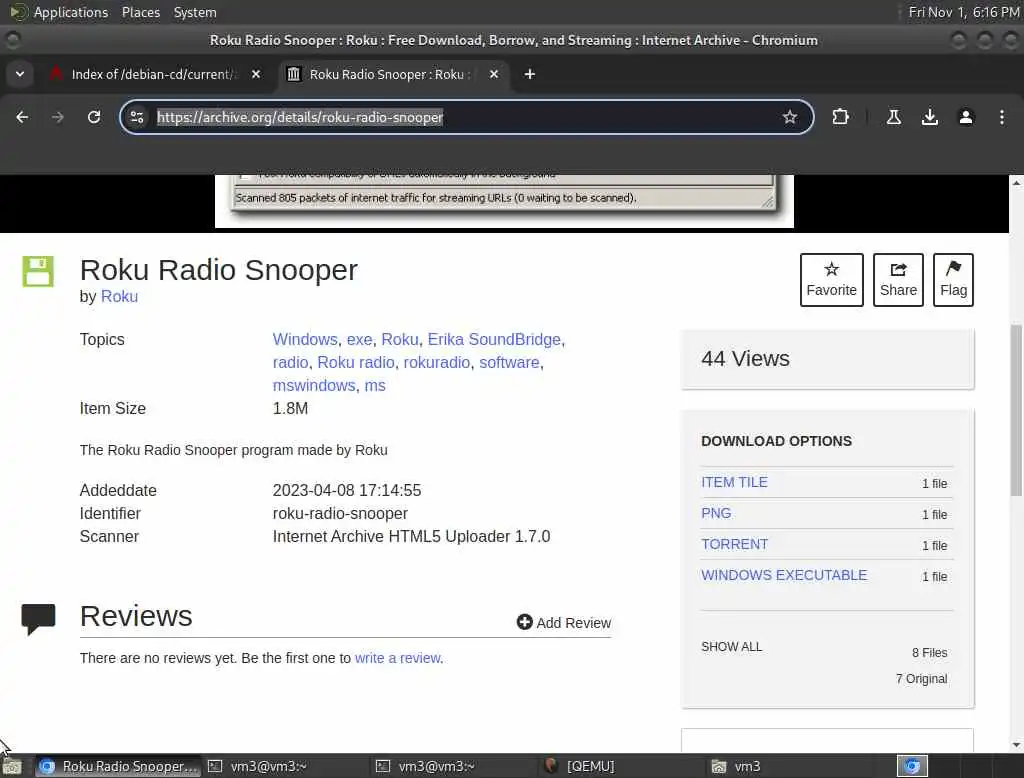Viewport: 1024px width, 778px height.
Task: Open the Roku radio topic link
Action: [x=356, y=363]
